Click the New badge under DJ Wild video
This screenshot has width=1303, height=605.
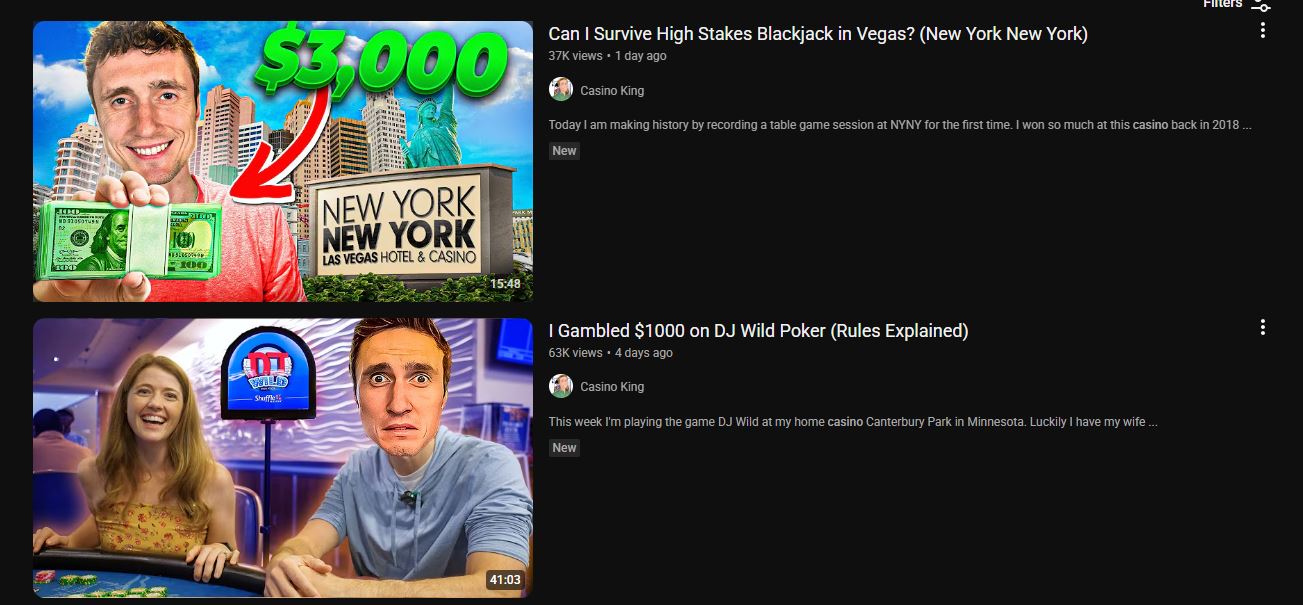(565, 448)
